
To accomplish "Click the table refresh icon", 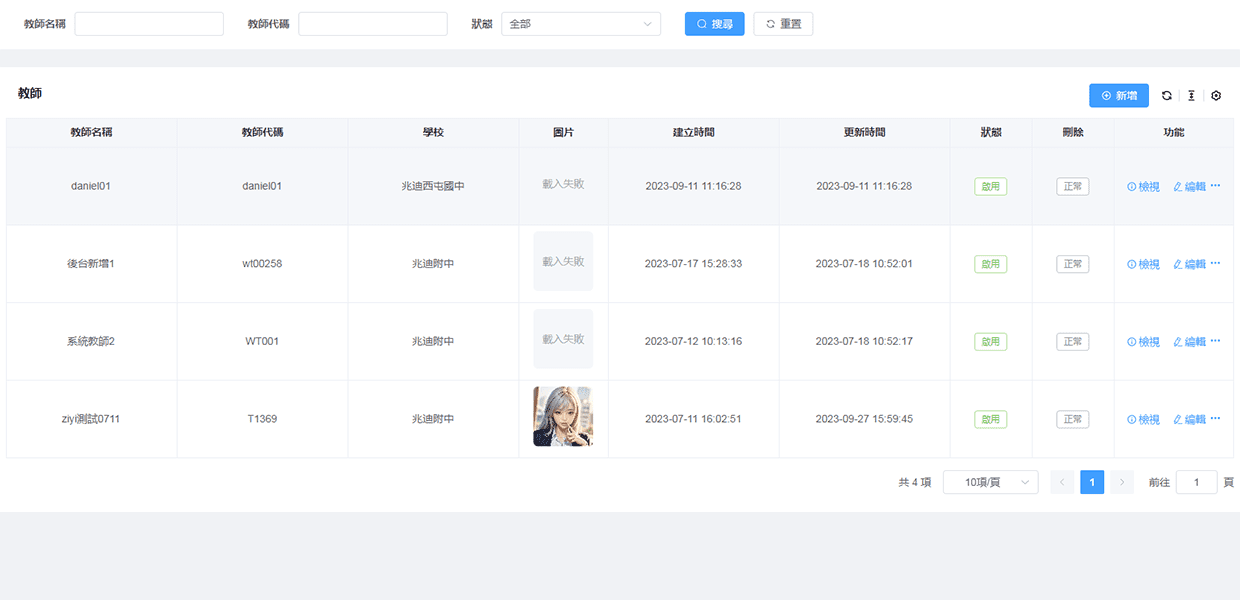I will [x=1166, y=96].
